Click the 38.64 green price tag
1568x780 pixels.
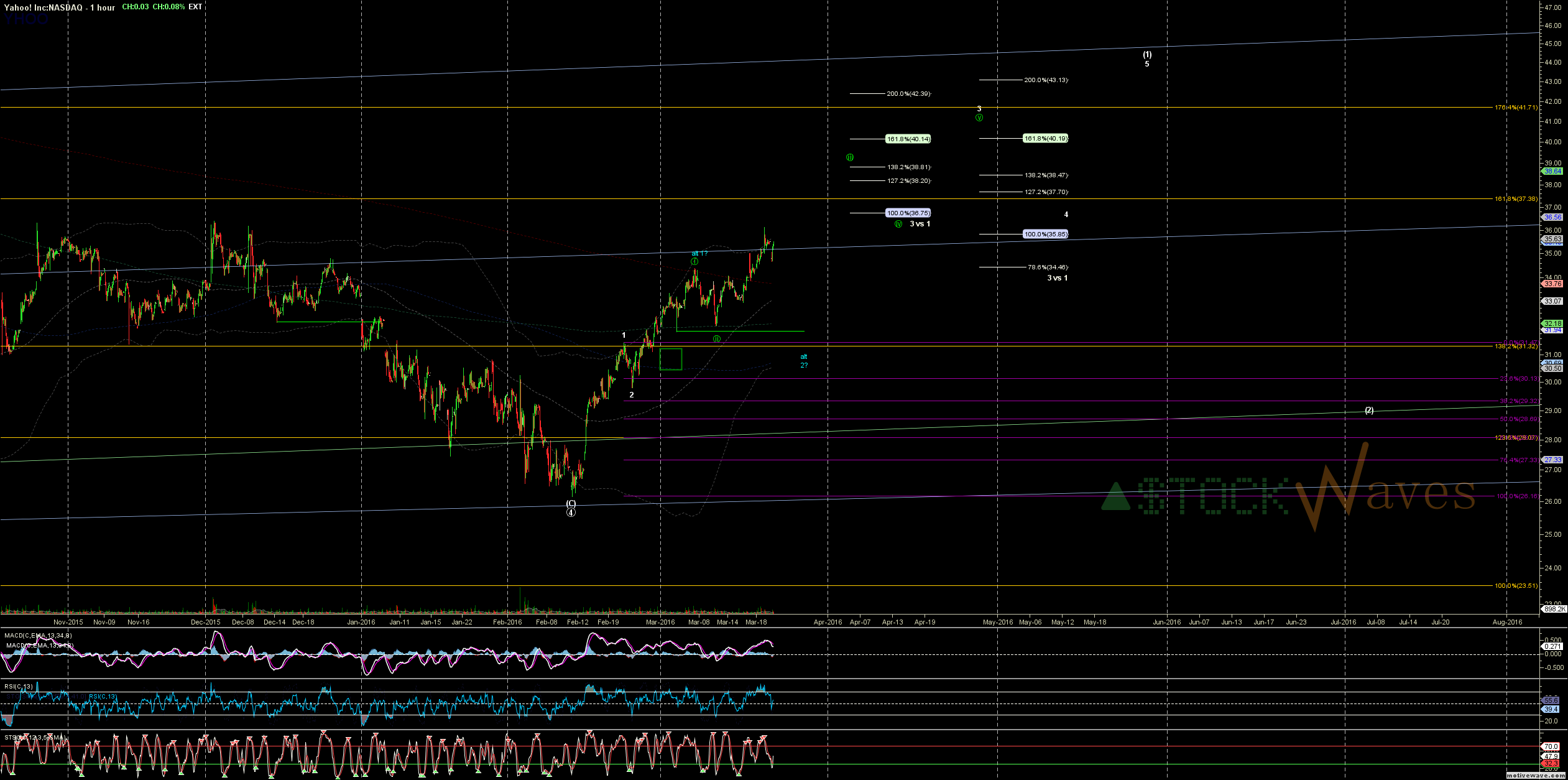tap(1553, 171)
